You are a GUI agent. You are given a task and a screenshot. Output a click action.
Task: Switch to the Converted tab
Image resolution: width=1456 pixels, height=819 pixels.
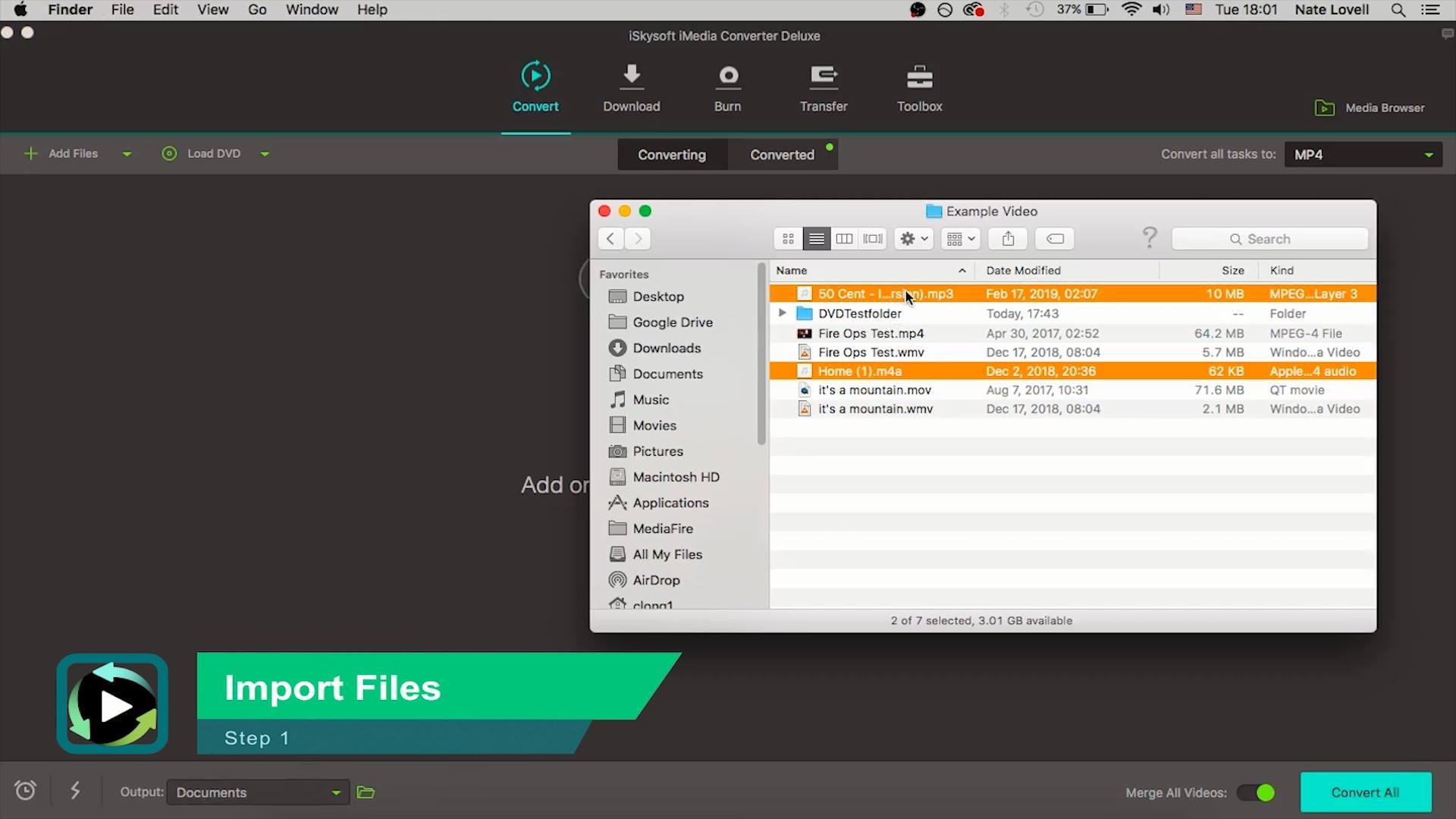click(783, 155)
